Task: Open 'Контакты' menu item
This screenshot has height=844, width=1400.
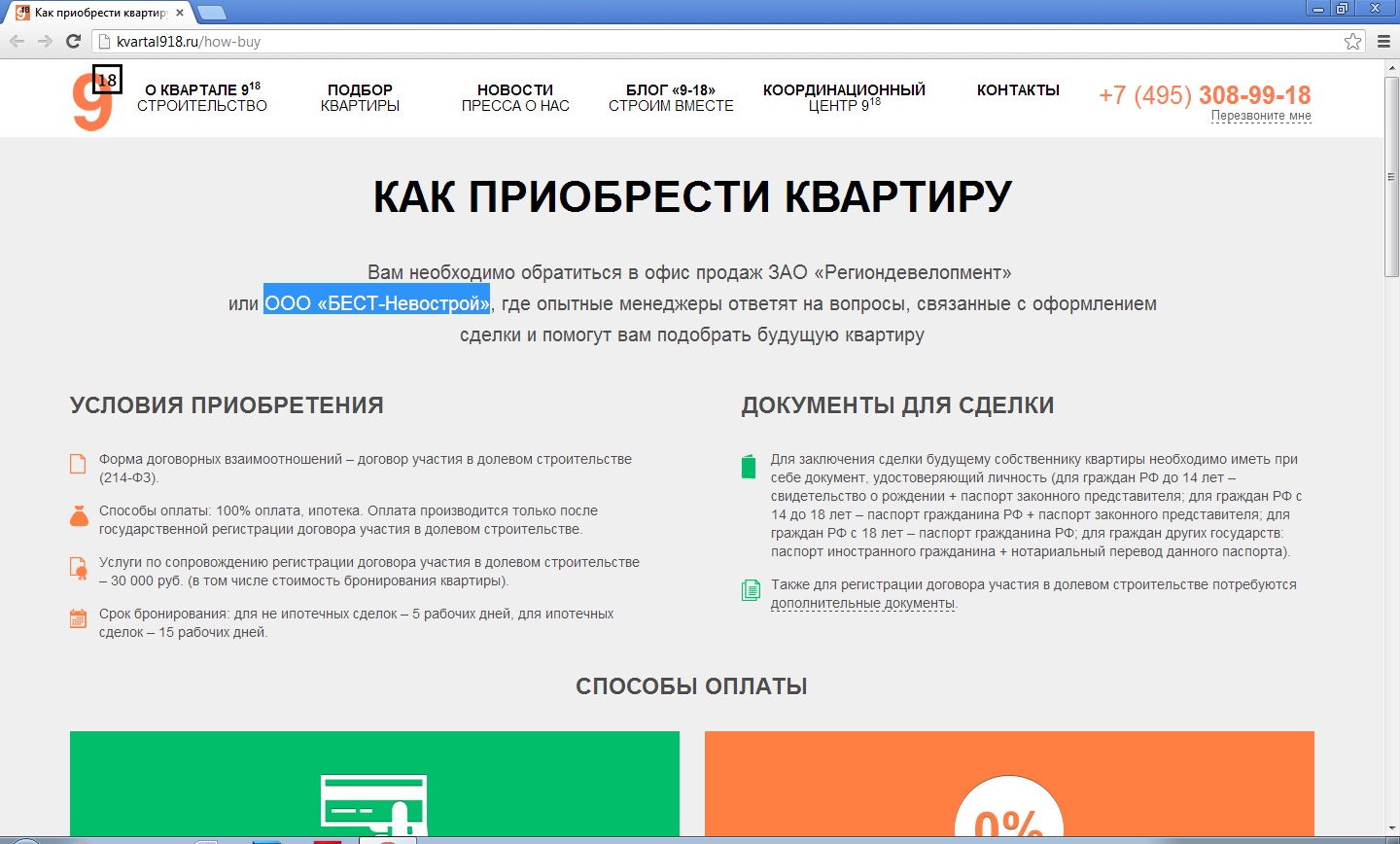Action: [x=1018, y=89]
